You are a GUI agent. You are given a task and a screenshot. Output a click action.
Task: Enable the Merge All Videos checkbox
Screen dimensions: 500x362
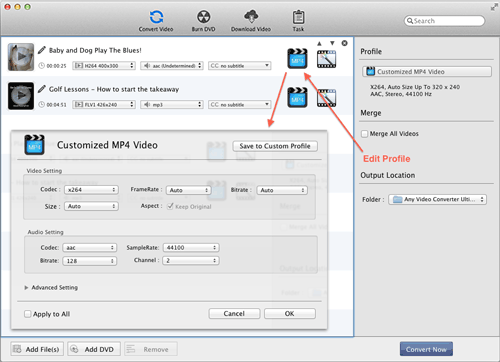click(x=365, y=134)
